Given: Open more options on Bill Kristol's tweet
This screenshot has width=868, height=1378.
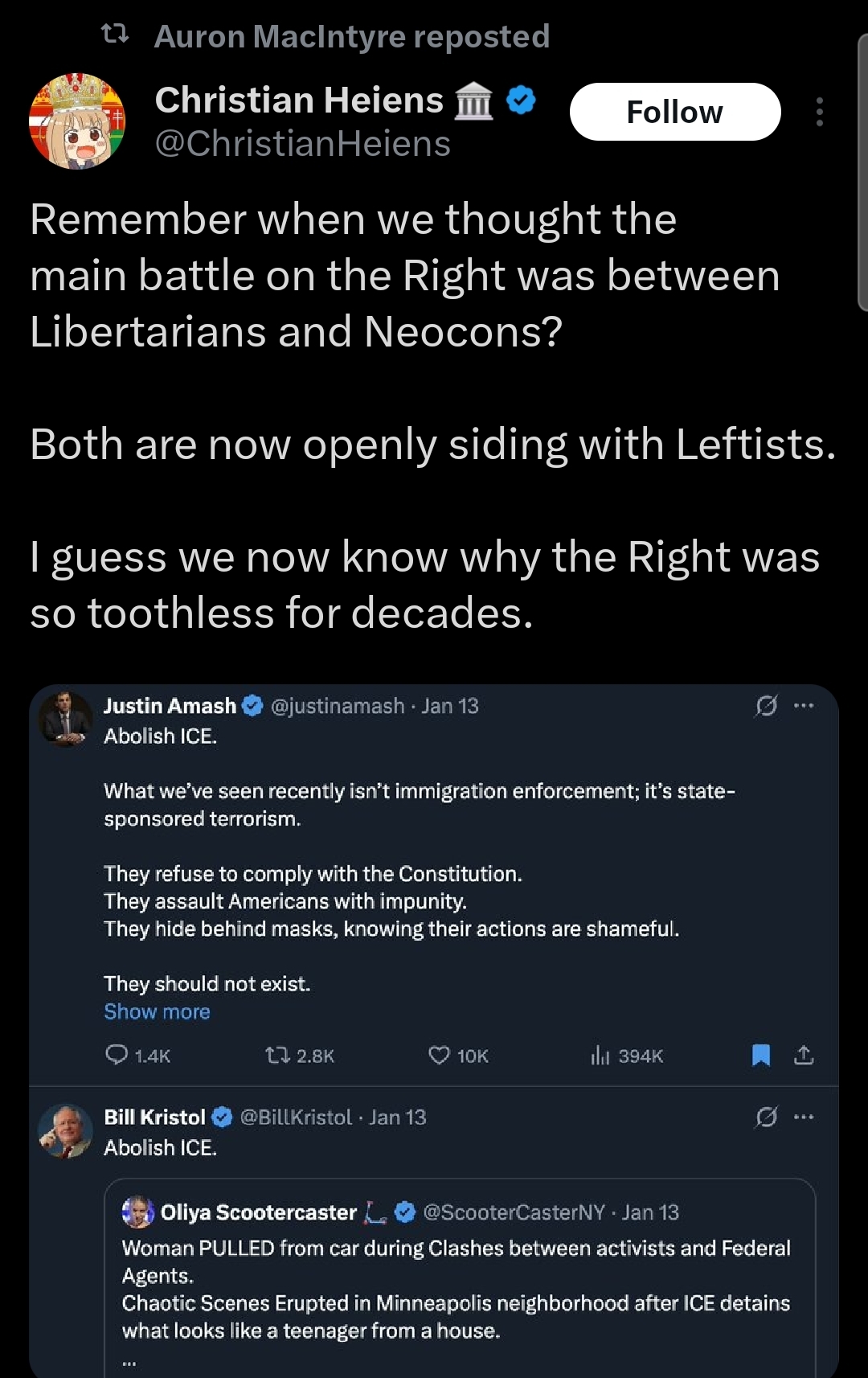Looking at the screenshot, I should (x=804, y=1117).
